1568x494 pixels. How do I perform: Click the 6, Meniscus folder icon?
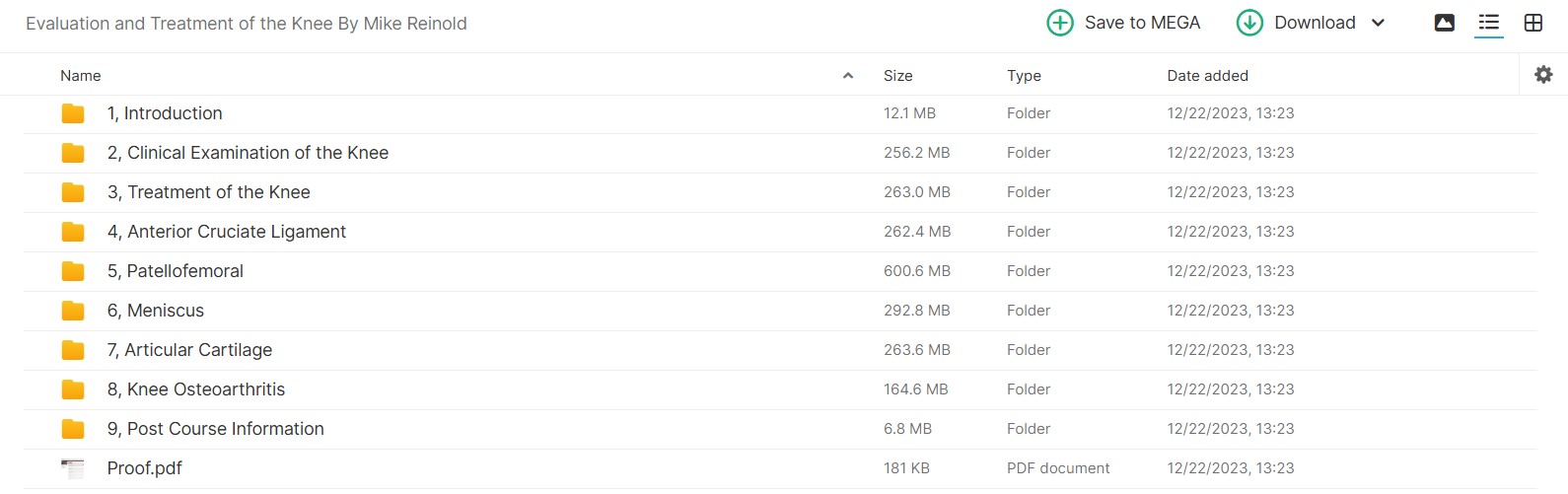click(x=73, y=311)
